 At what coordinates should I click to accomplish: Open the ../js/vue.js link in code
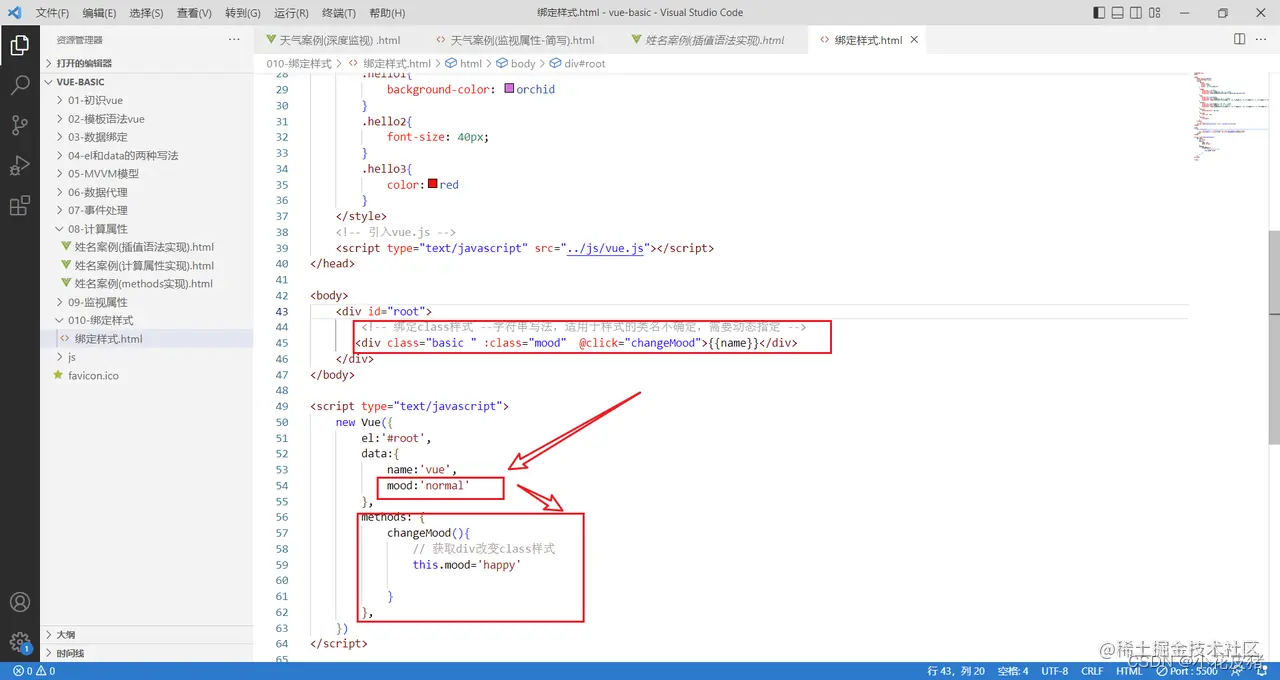tap(606, 248)
